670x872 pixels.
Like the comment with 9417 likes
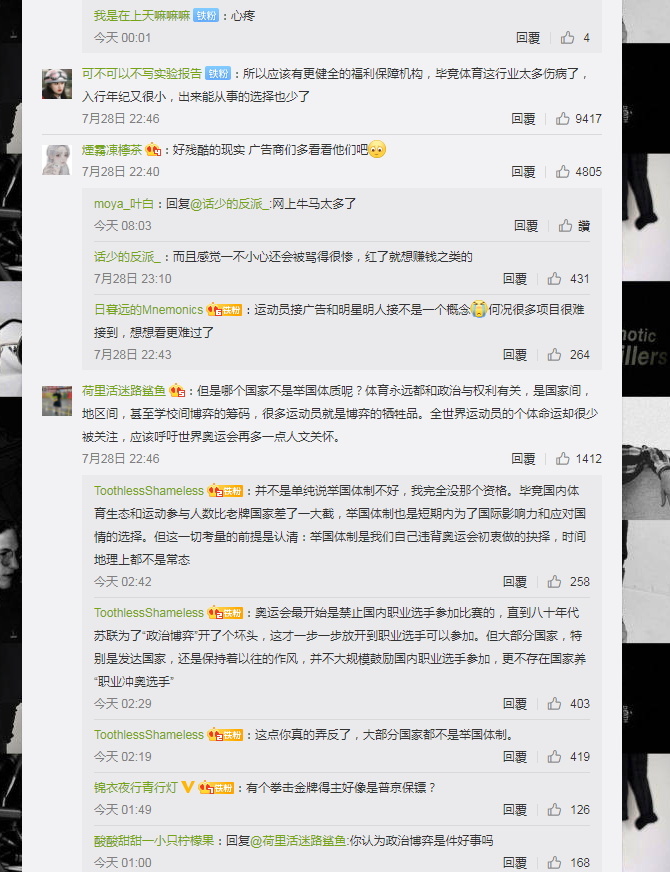click(563, 118)
